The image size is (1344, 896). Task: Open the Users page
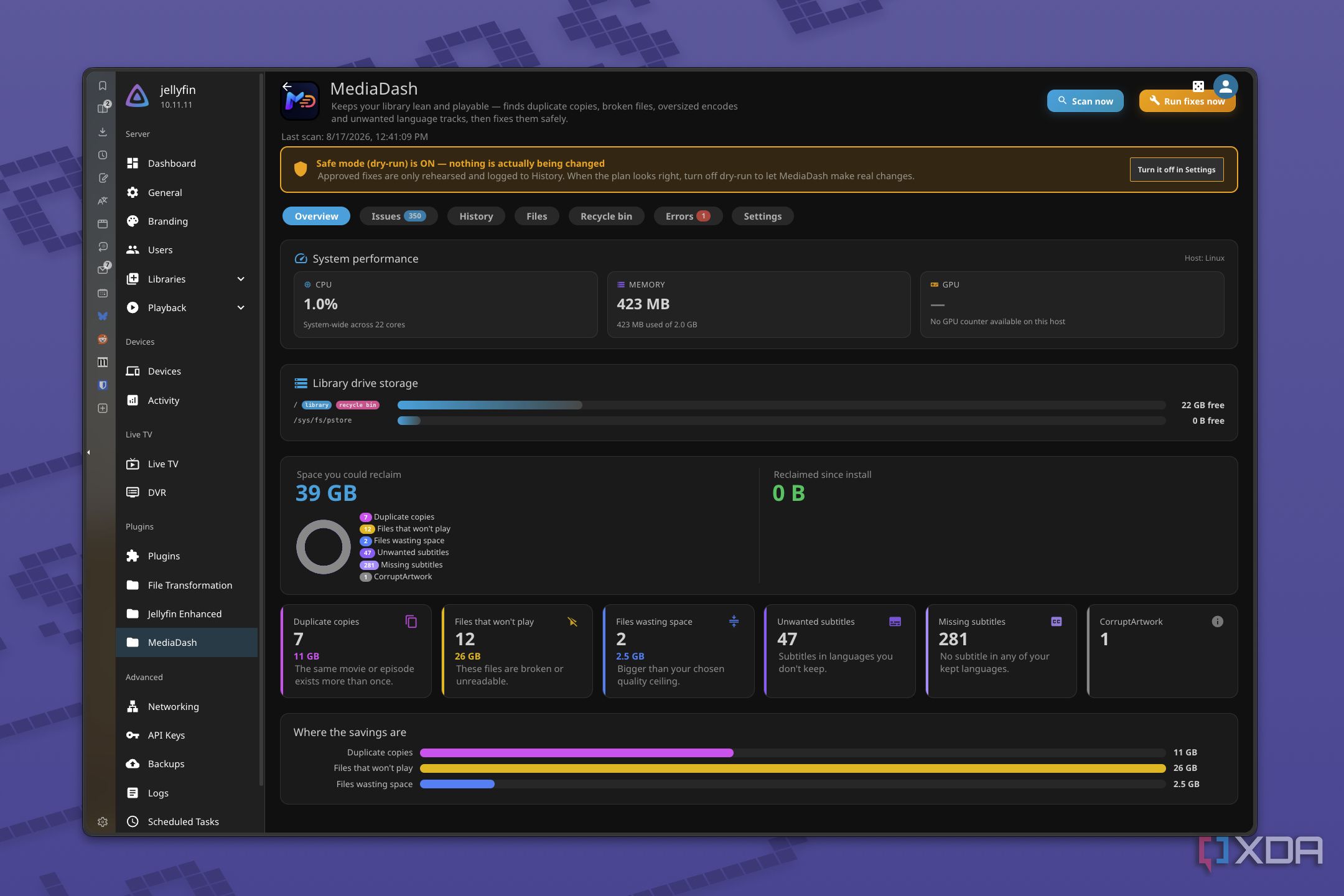pyautogui.click(x=186, y=250)
